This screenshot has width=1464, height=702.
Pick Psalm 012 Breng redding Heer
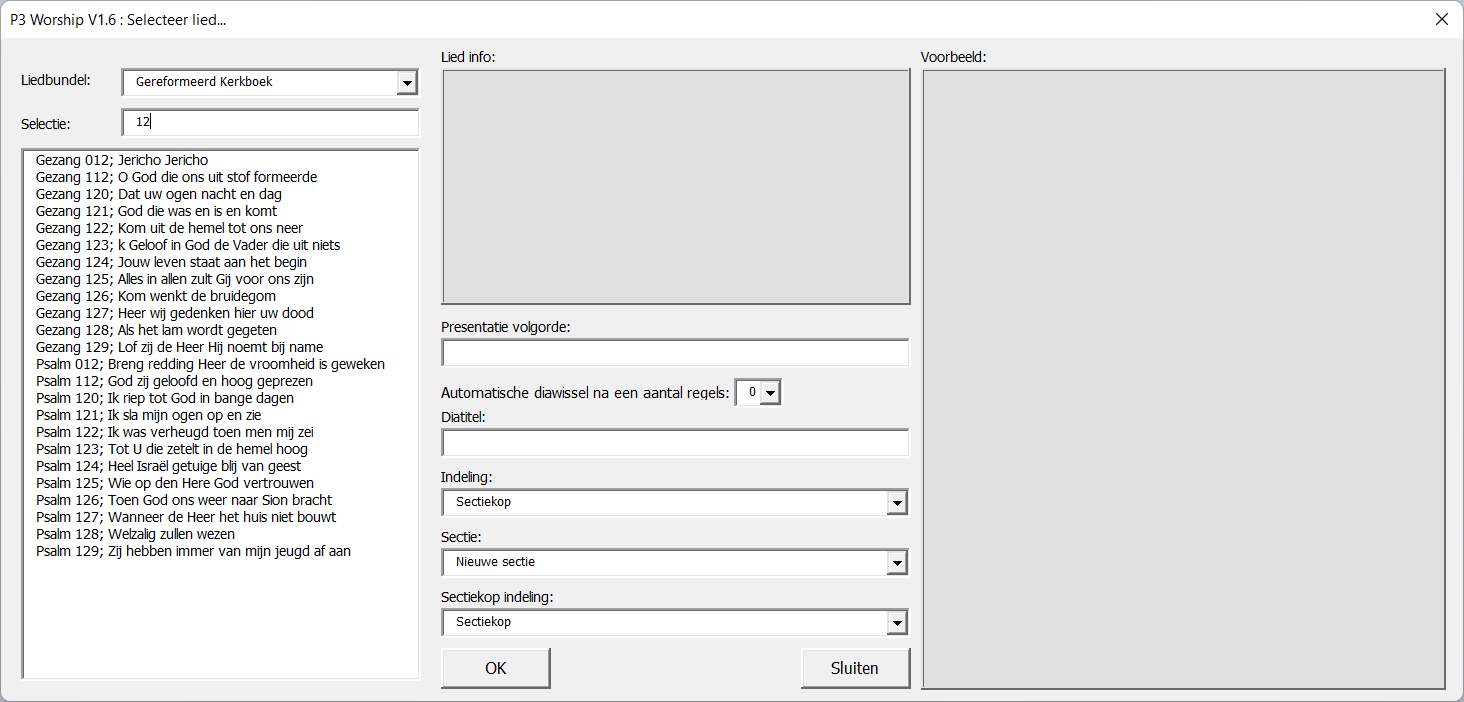click(x=210, y=364)
